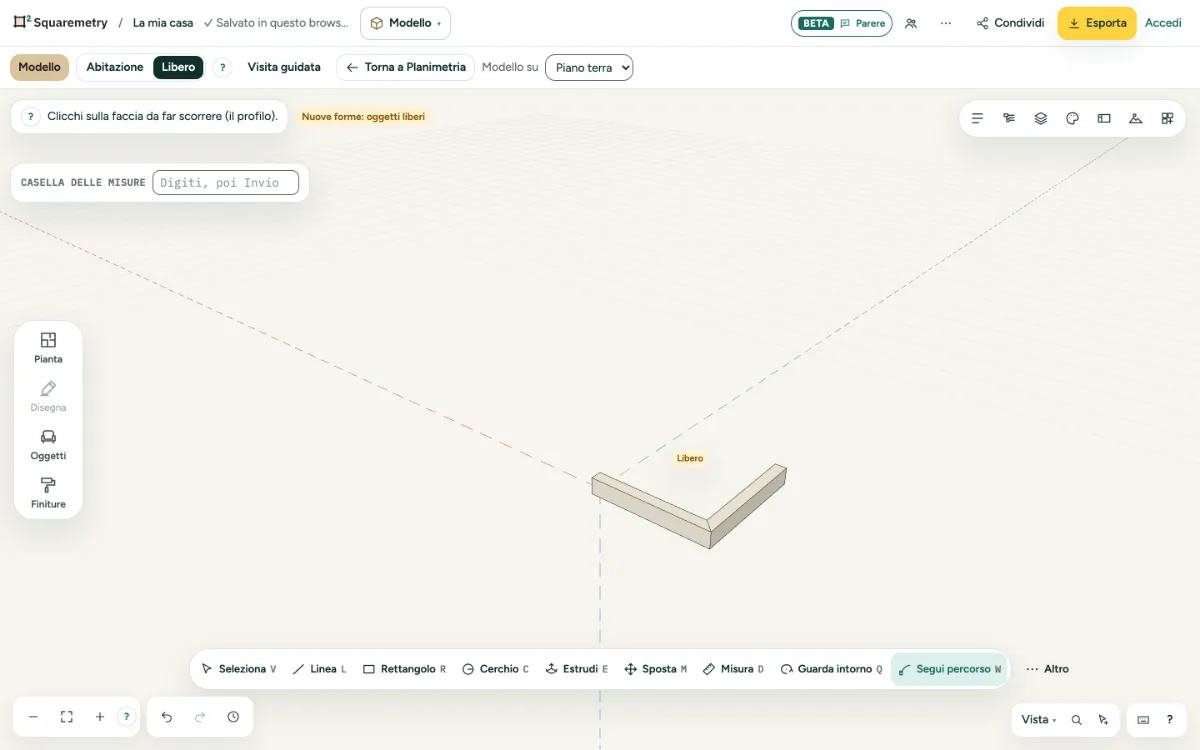
Task: Open the Piano terra floor selector
Action: click(589, 68)
